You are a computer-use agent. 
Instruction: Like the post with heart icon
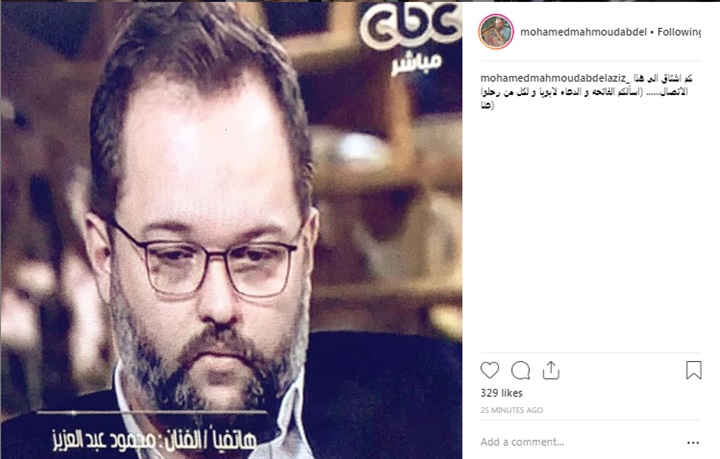pos(489,370)
